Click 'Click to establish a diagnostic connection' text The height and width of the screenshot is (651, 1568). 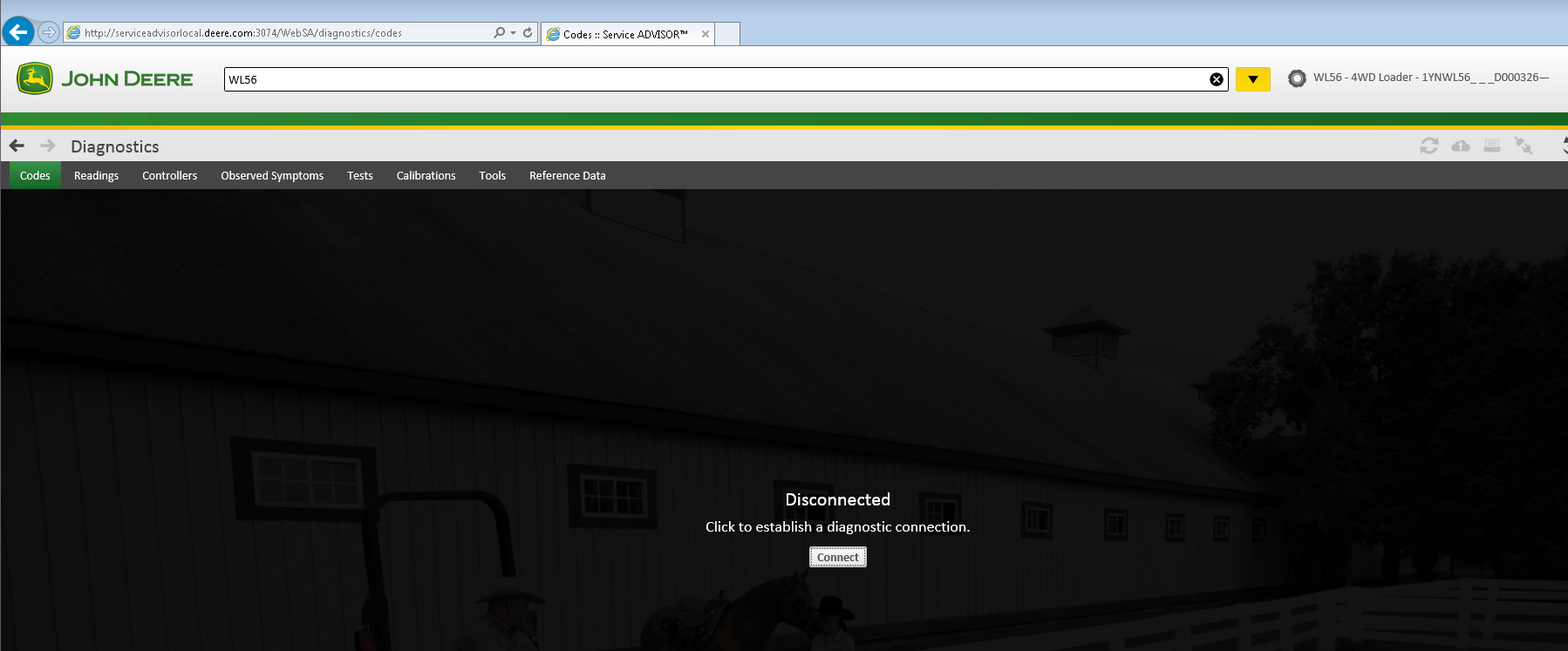click(837, 526)
